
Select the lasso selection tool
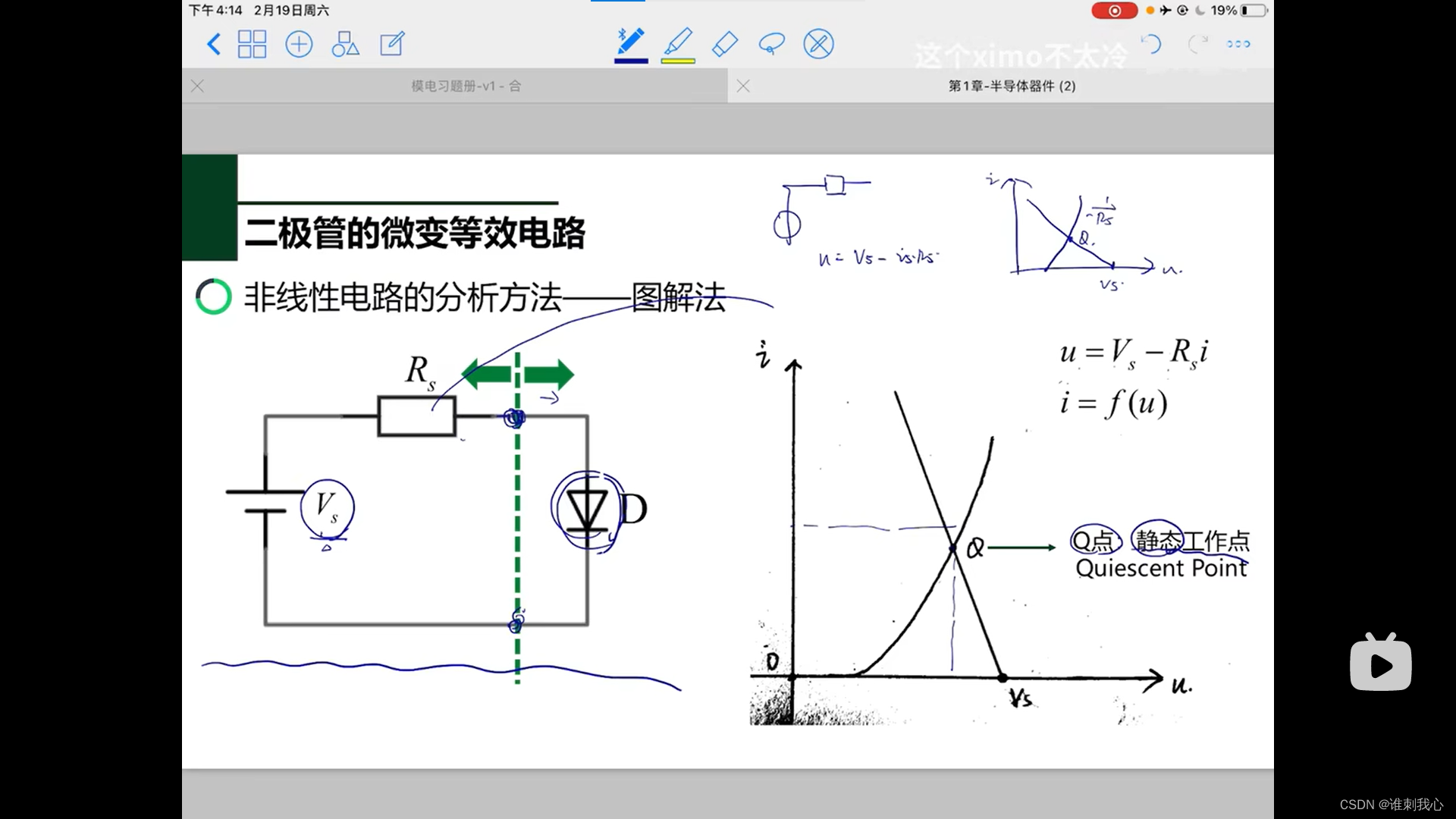(771, 44)
